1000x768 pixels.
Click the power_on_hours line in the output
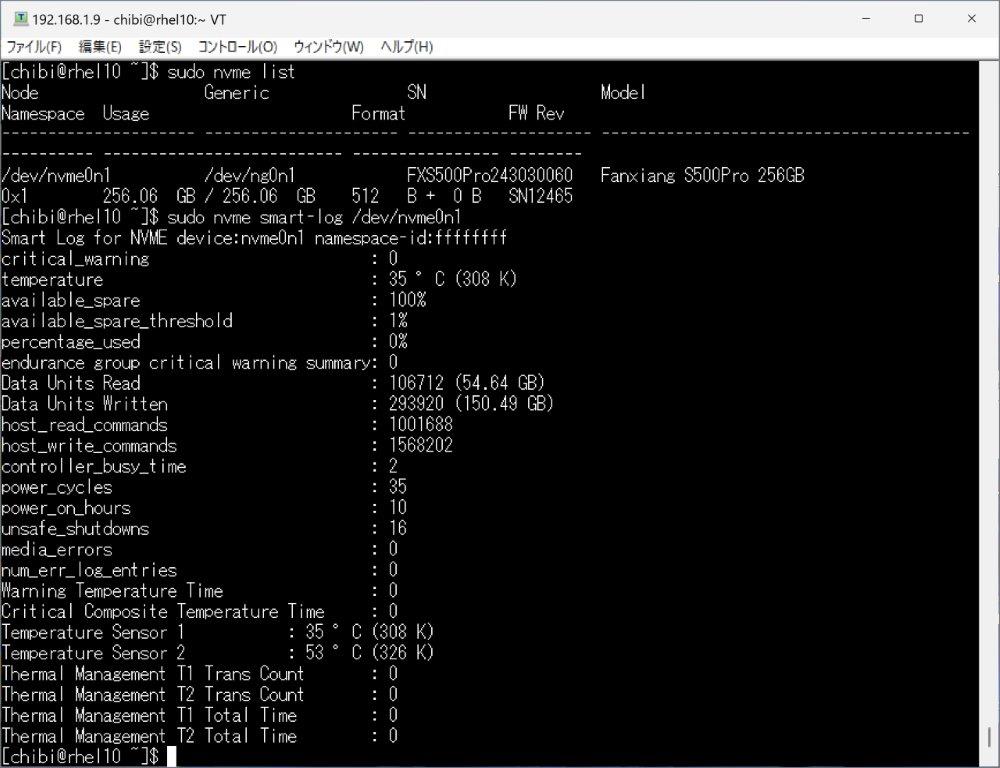66,508
